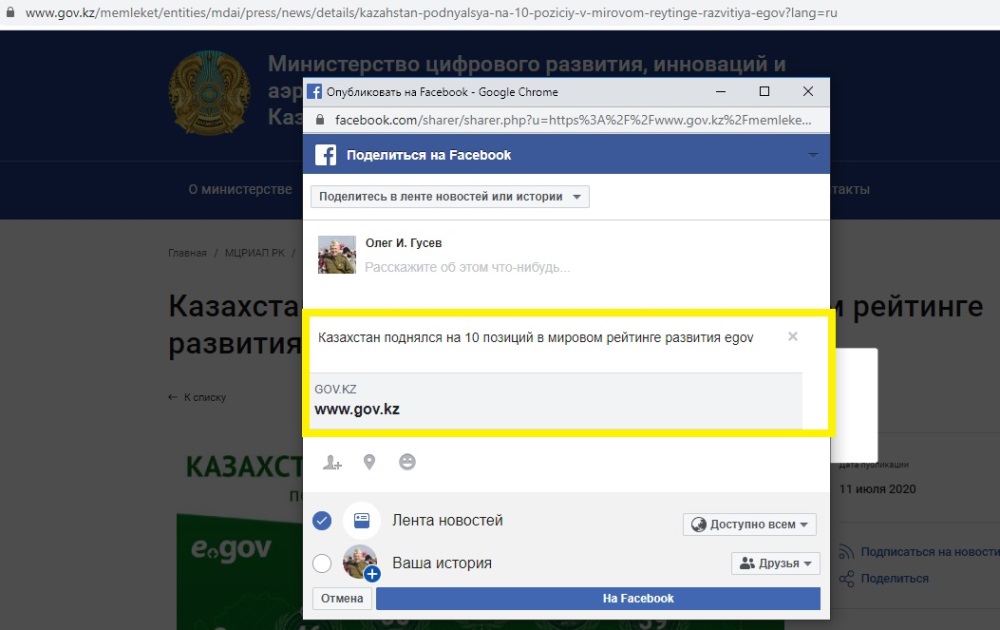The height and width of the screenshot is (630, 1000).
Task: Expand the header arrow in Facebook dialog
Action: [x=812, y=155]
